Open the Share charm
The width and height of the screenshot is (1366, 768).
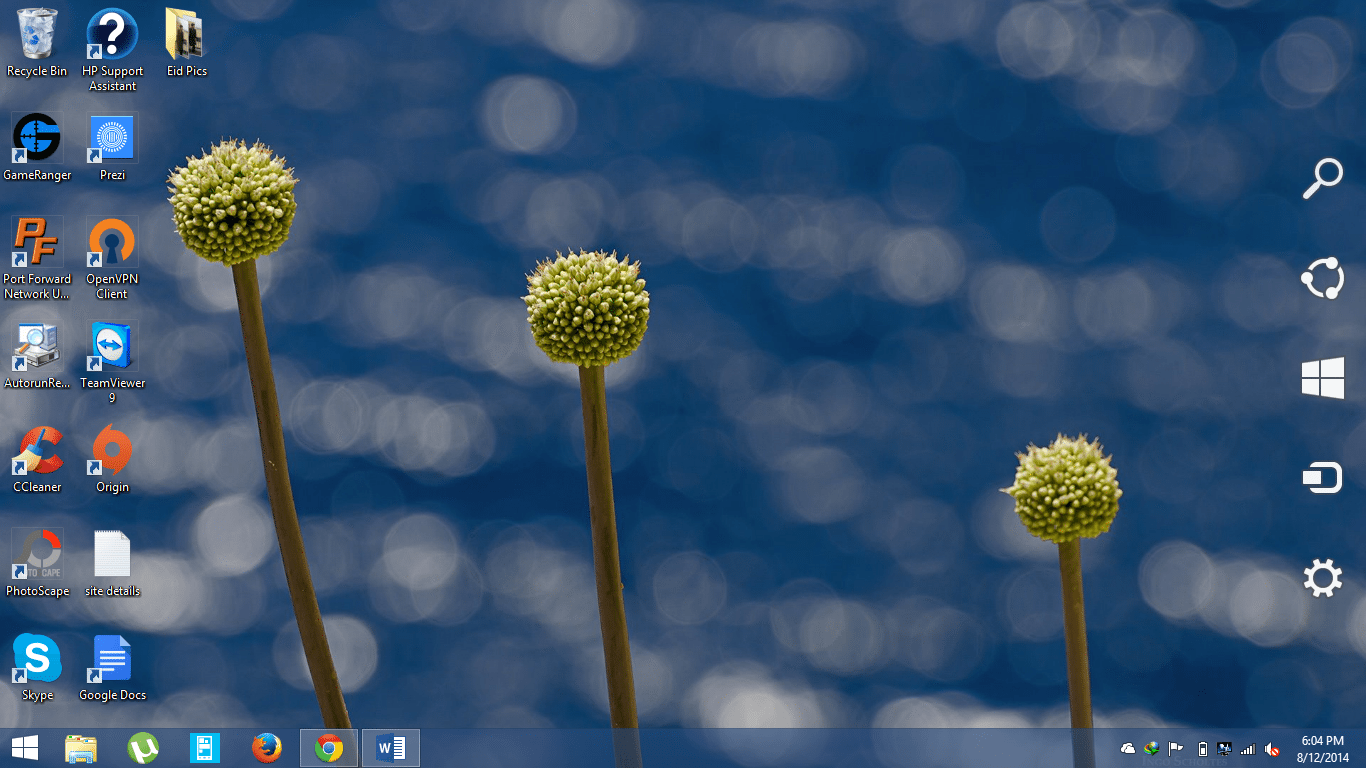pos(1322,279)
